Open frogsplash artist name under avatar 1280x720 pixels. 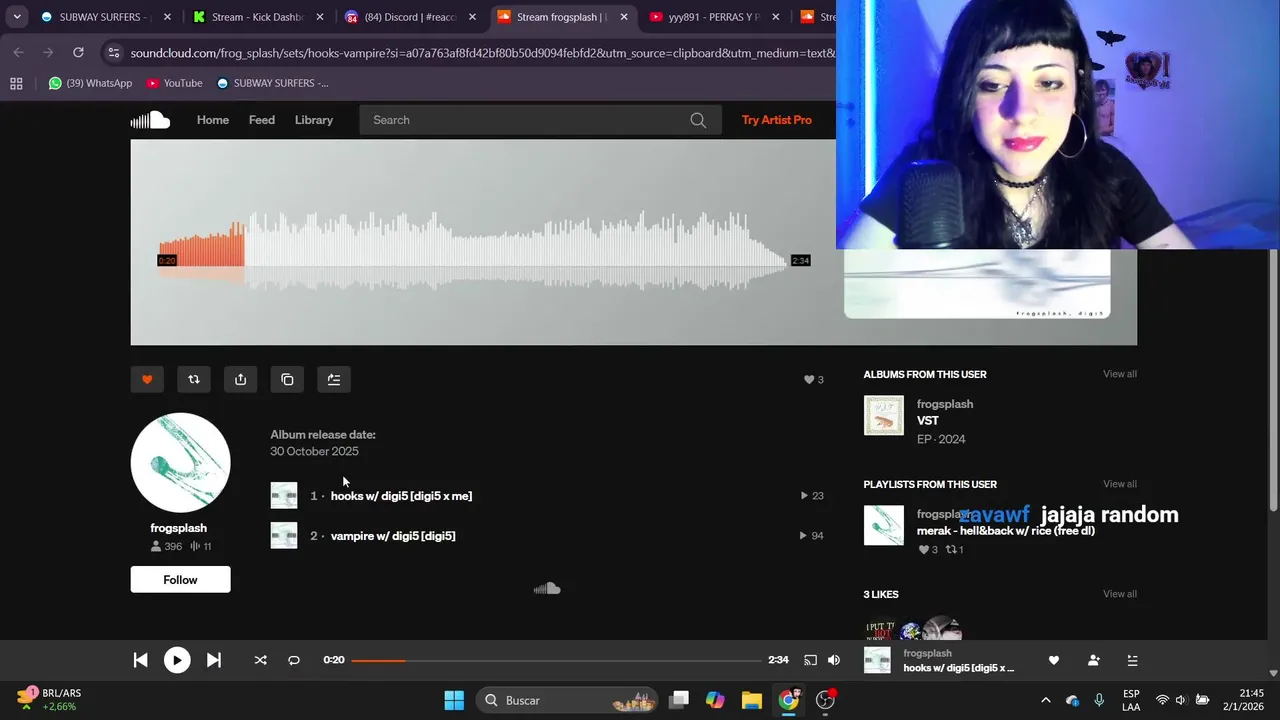[179, 528]
